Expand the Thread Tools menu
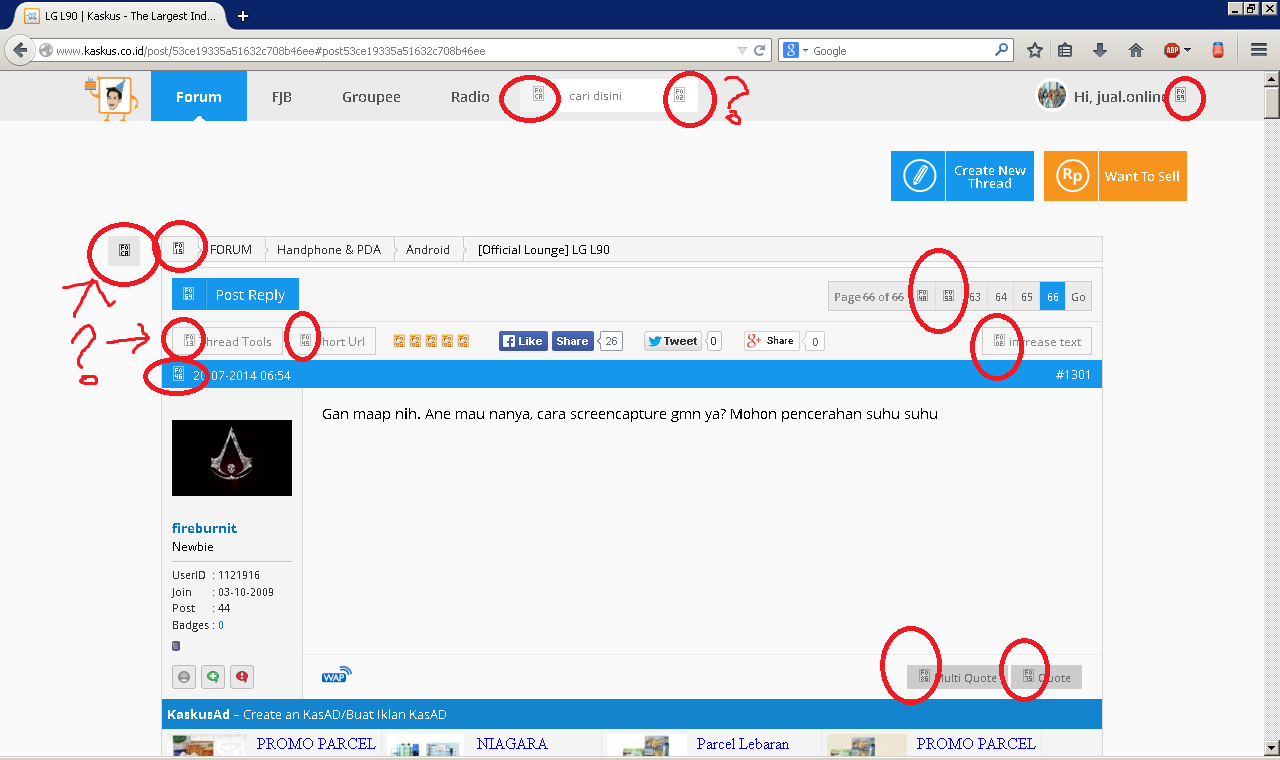Image resolution: width=1280 pixels, height=760 pixels. [x=228, y=341]
